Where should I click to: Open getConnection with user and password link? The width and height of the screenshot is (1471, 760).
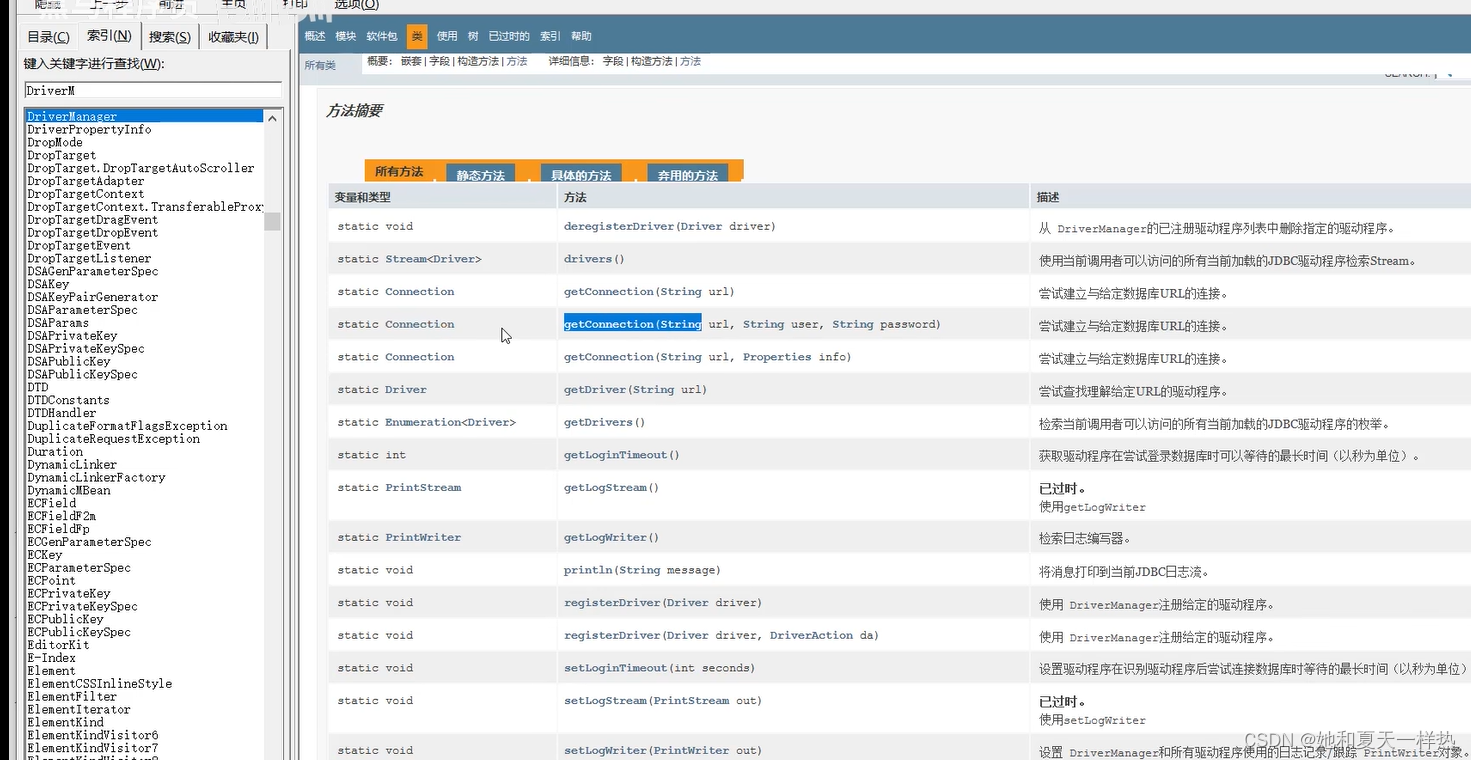607,324
